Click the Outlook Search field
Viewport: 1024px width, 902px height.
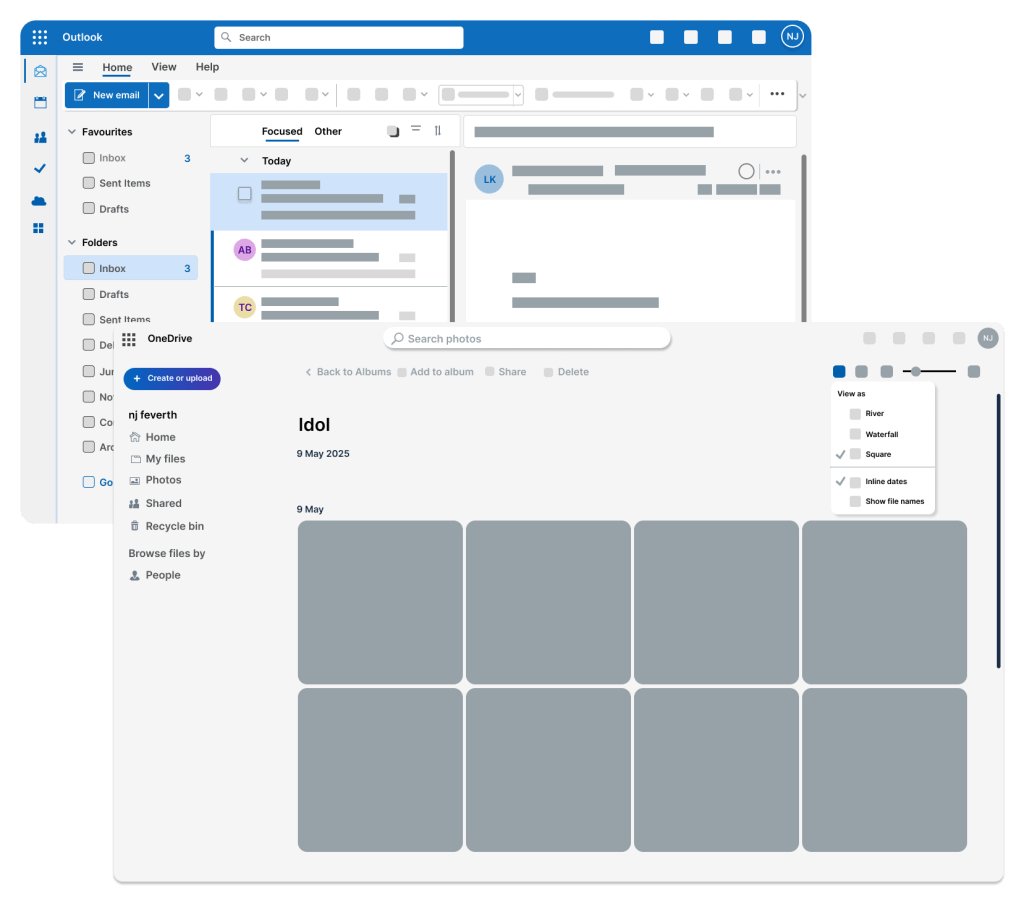pos(339,37)
